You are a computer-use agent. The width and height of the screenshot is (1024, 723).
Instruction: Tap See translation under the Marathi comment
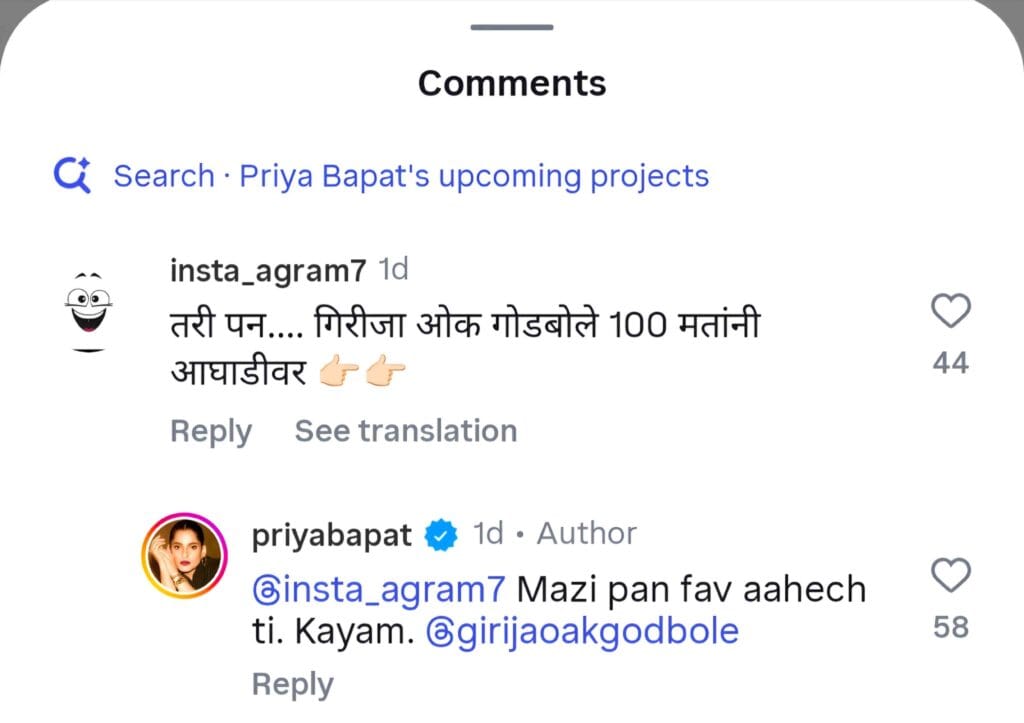[x=405, y=432]
